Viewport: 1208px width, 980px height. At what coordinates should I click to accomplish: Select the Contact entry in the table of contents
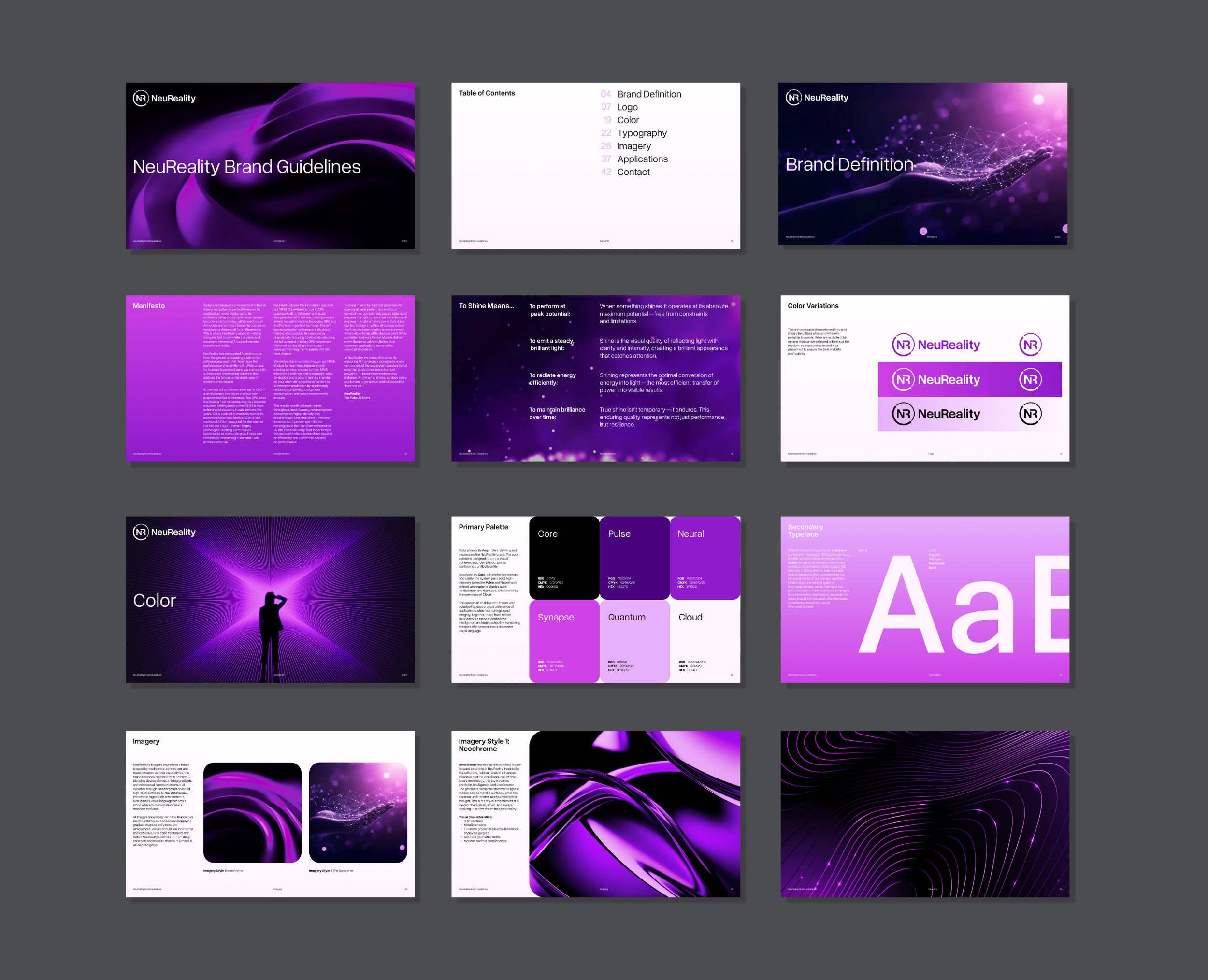(x=633, y=172)
